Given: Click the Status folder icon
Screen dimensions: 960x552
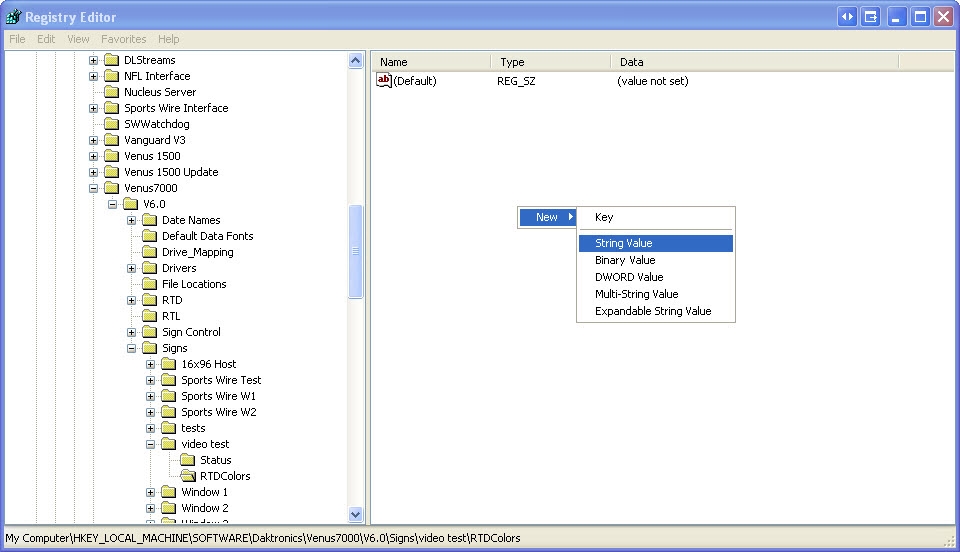Looking at the screenshot, I should click(187, 460).
